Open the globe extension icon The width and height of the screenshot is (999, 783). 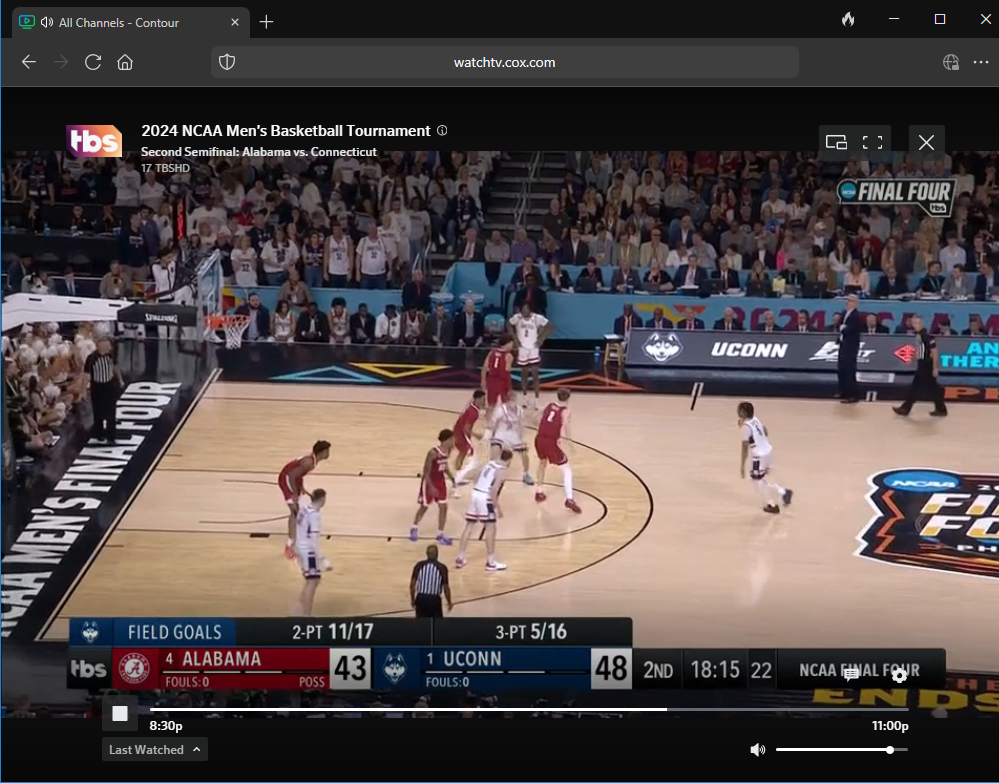coord(951,62)
